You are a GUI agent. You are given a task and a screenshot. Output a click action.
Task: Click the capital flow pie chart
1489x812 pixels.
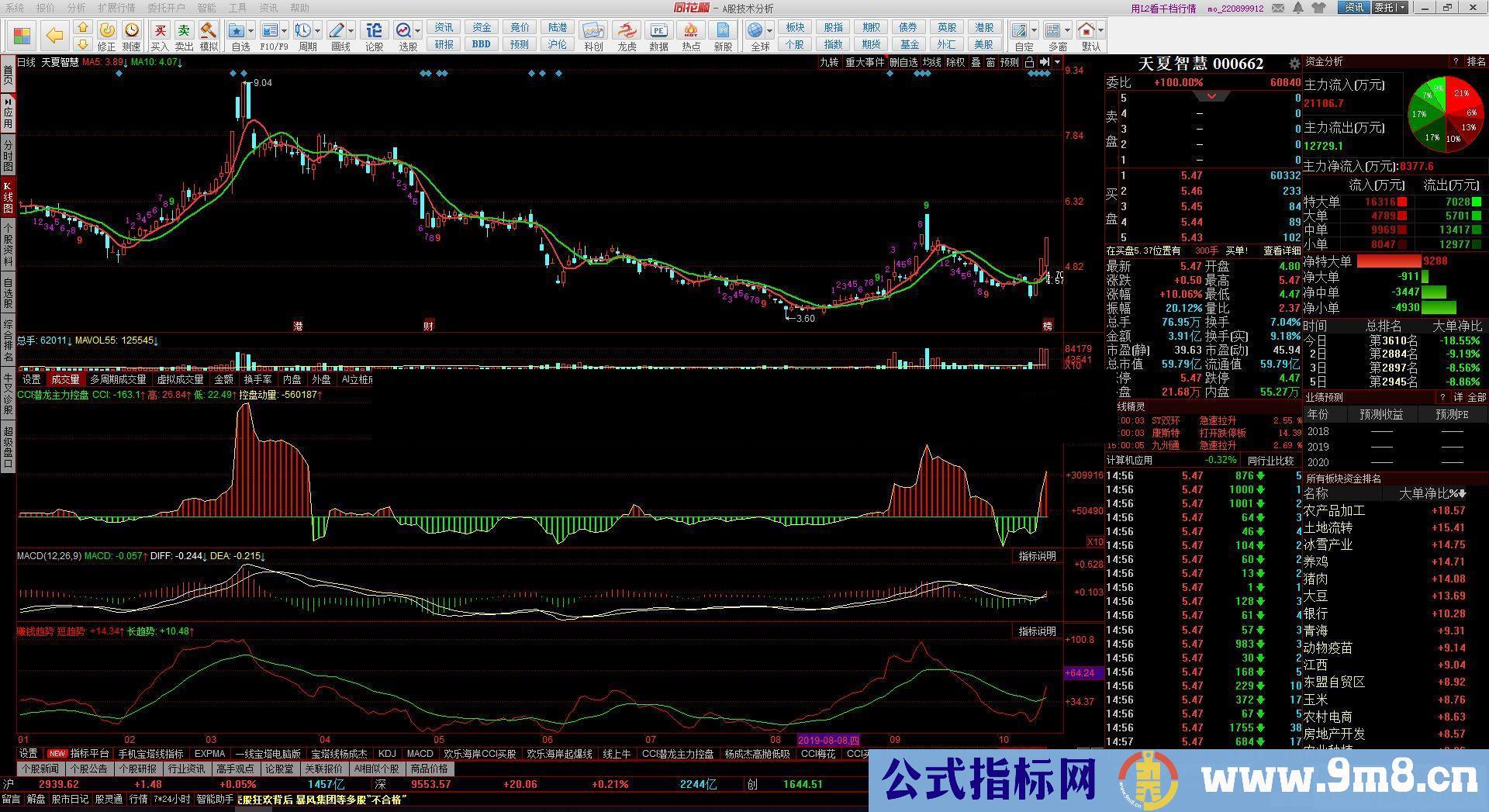(x=1444, y=113)
